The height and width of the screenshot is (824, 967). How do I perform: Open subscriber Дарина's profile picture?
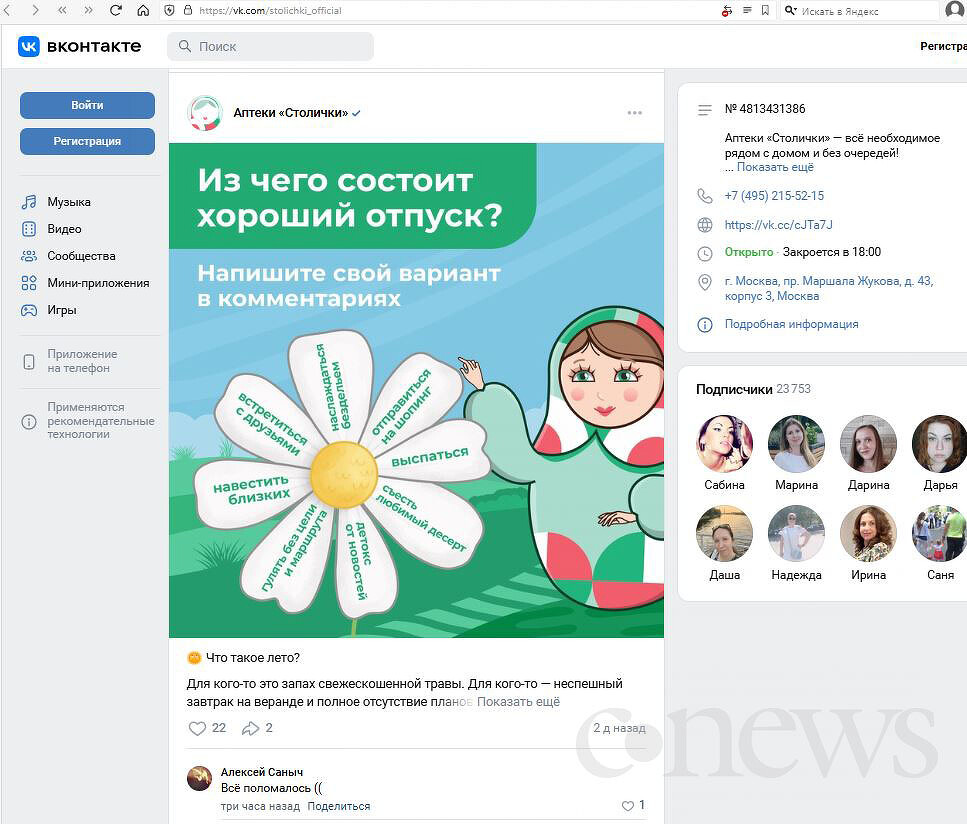point(868,443)
